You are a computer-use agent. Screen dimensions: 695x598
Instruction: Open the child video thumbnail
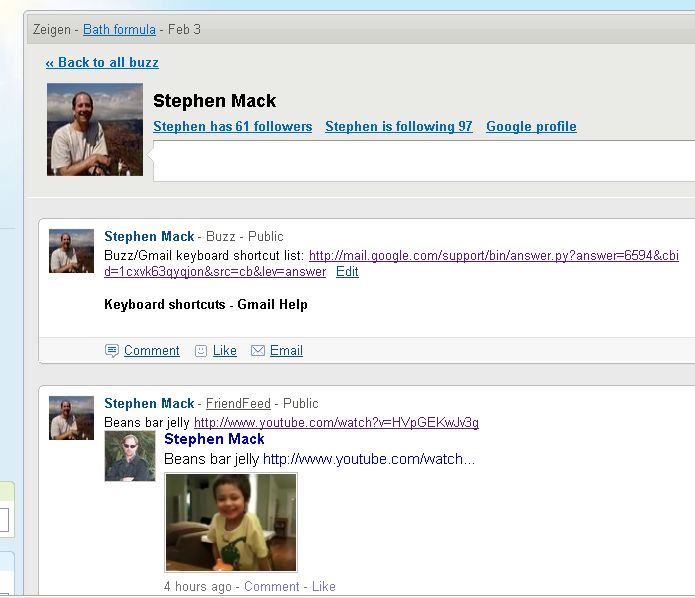[x=231, y=522]
